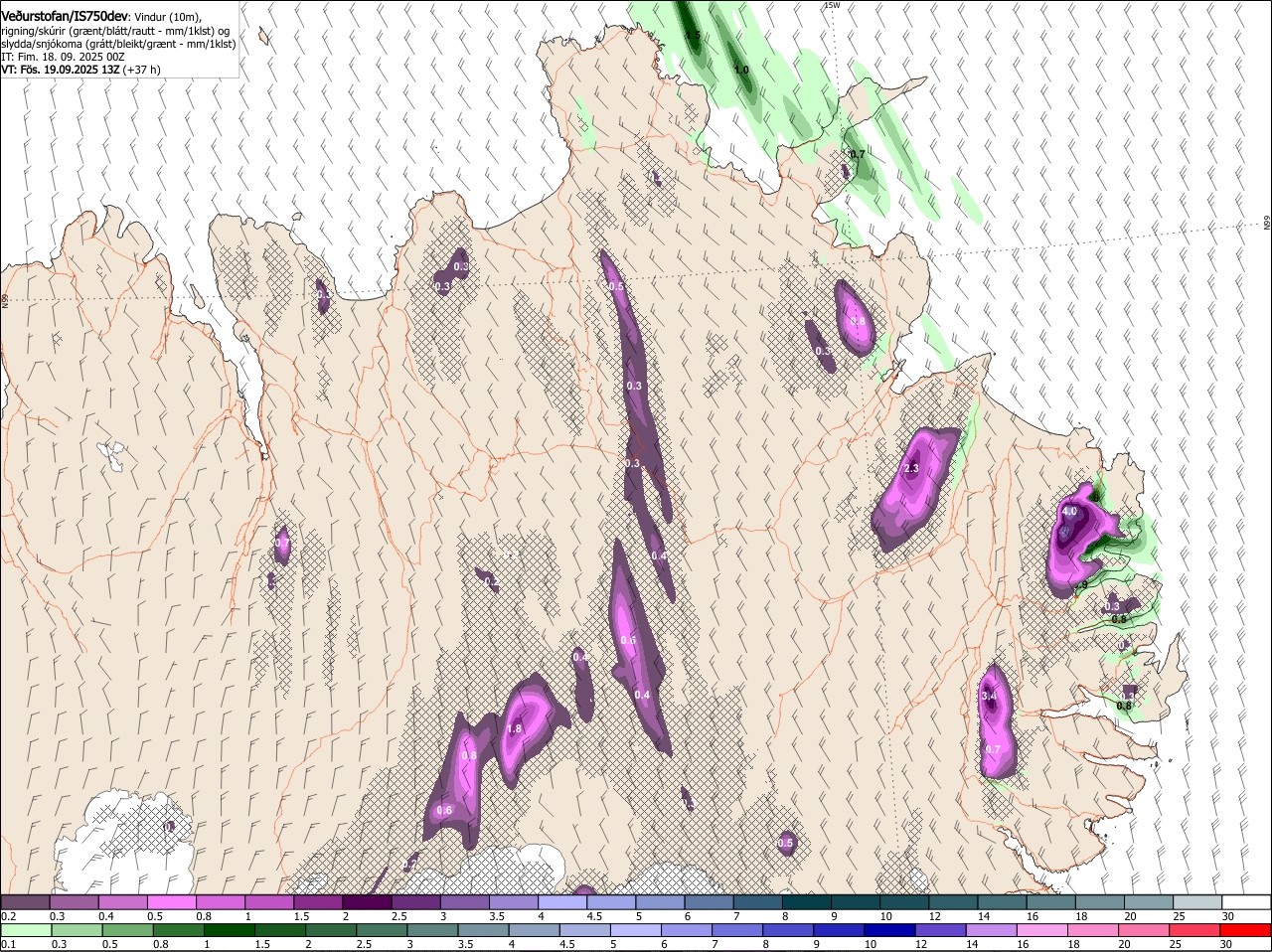The height and width of the screenshot is (952, 1272).
Task: Select the bright red 30 swatch, lower legend
Action: [1245, 930]
